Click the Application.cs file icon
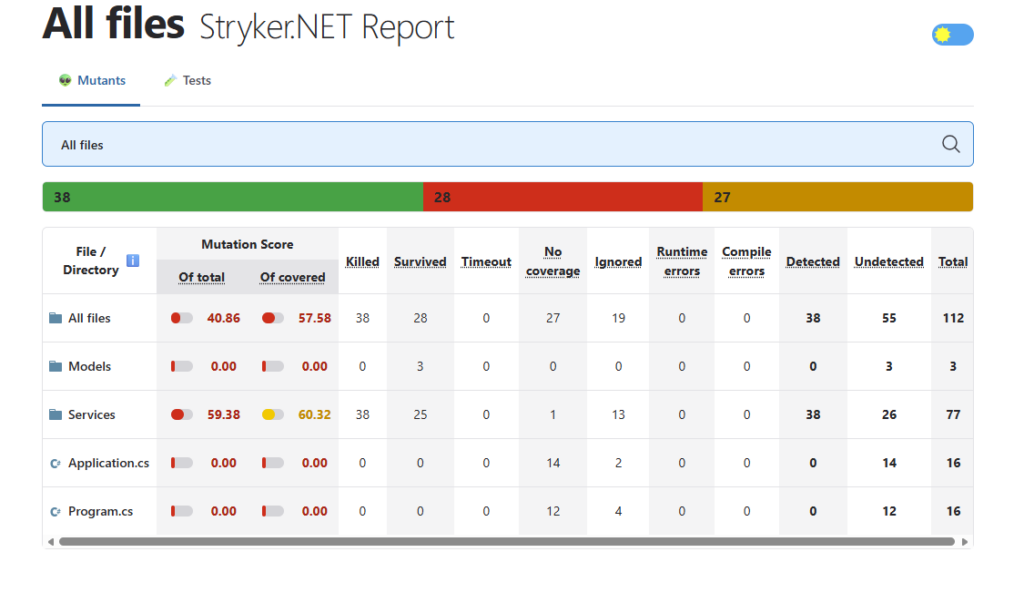Image resolution: width=1024 pixels, height=593 pixels. coord(55,464)
